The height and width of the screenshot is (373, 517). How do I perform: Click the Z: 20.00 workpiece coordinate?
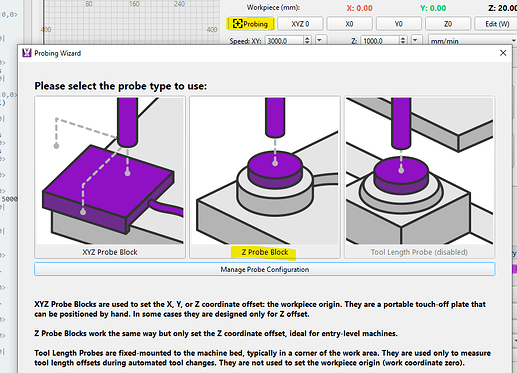click(503, 8)
